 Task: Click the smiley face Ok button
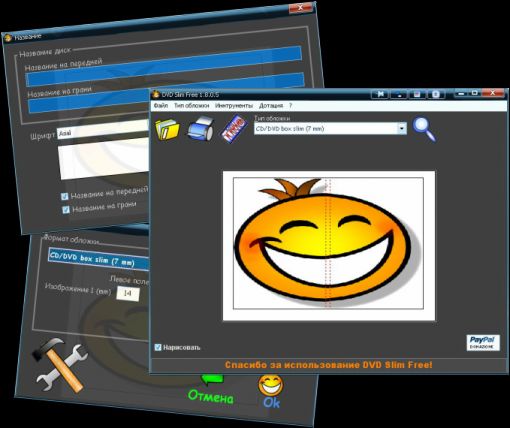[271, 392]
